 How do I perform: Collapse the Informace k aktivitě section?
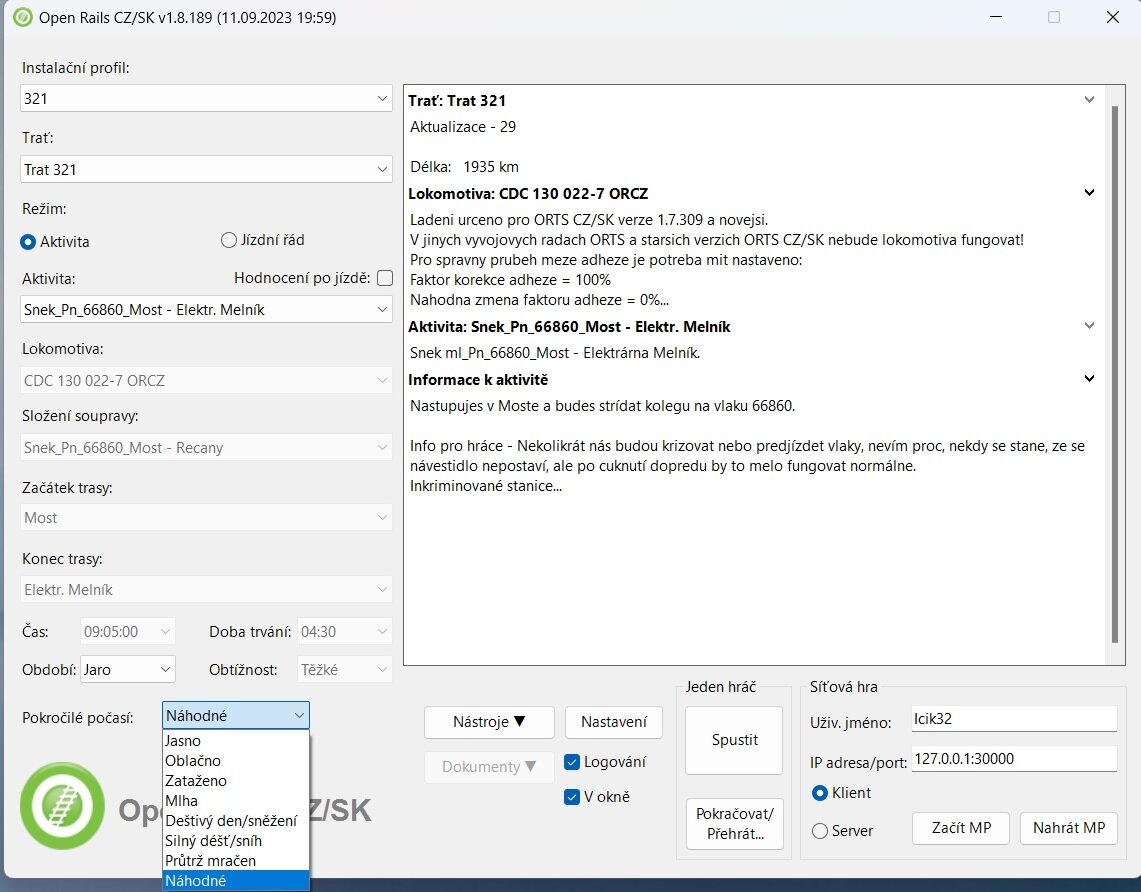(1089, 378)
